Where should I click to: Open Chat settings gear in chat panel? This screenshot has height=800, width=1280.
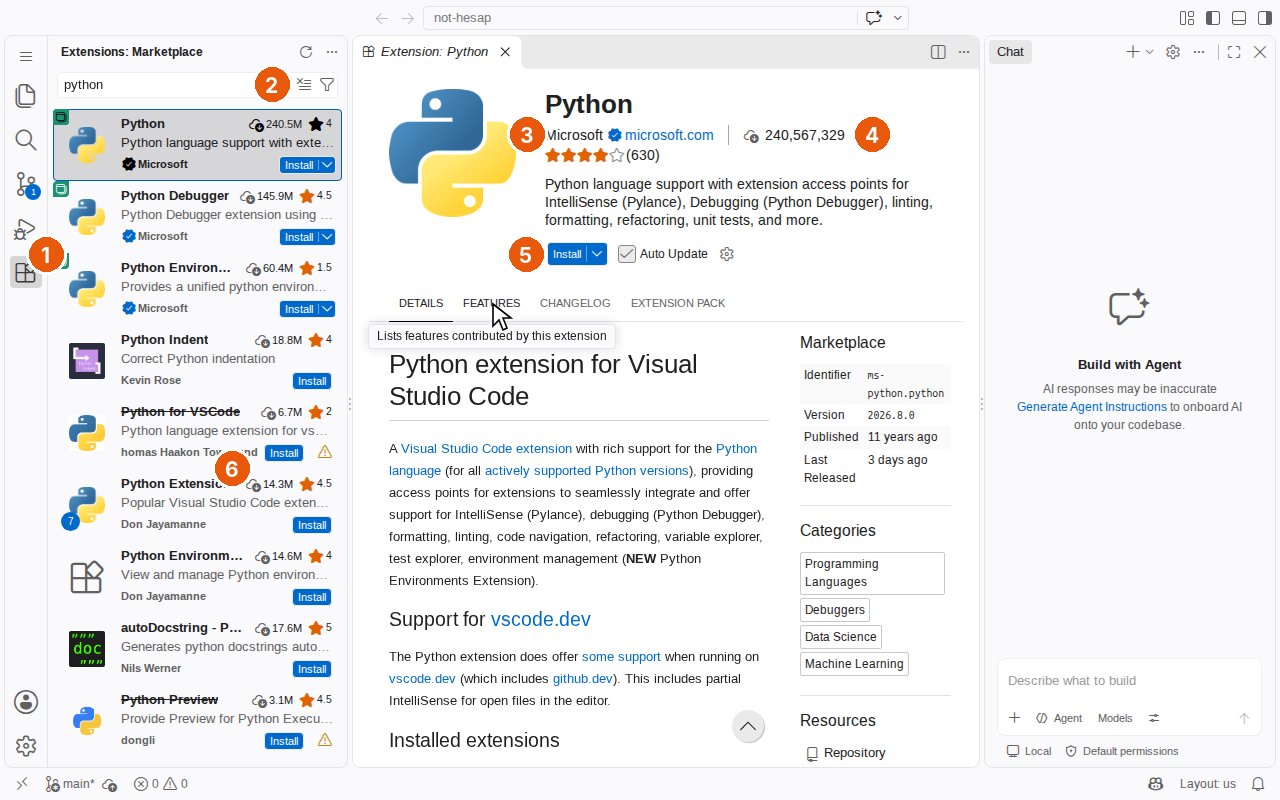[1174, 52]
